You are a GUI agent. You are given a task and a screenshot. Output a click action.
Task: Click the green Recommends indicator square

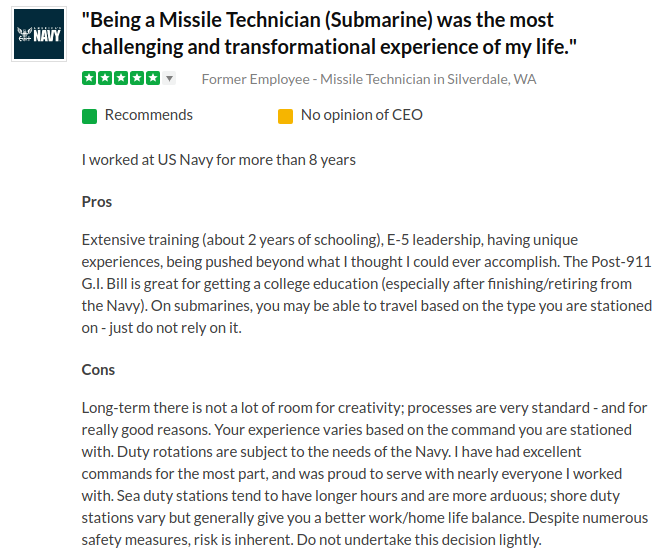pos(89,115)
